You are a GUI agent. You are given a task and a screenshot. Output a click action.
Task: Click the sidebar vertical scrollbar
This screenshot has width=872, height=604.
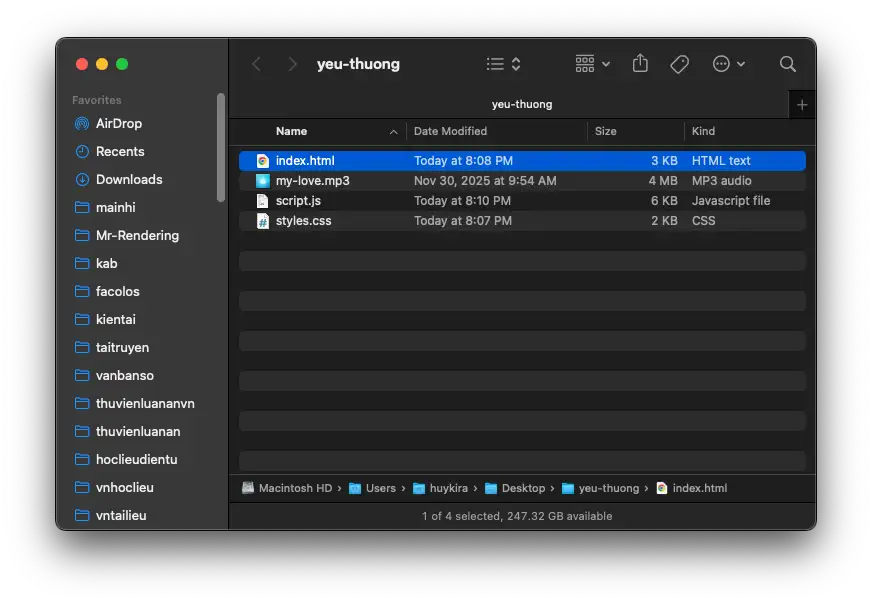coord(220,150)
